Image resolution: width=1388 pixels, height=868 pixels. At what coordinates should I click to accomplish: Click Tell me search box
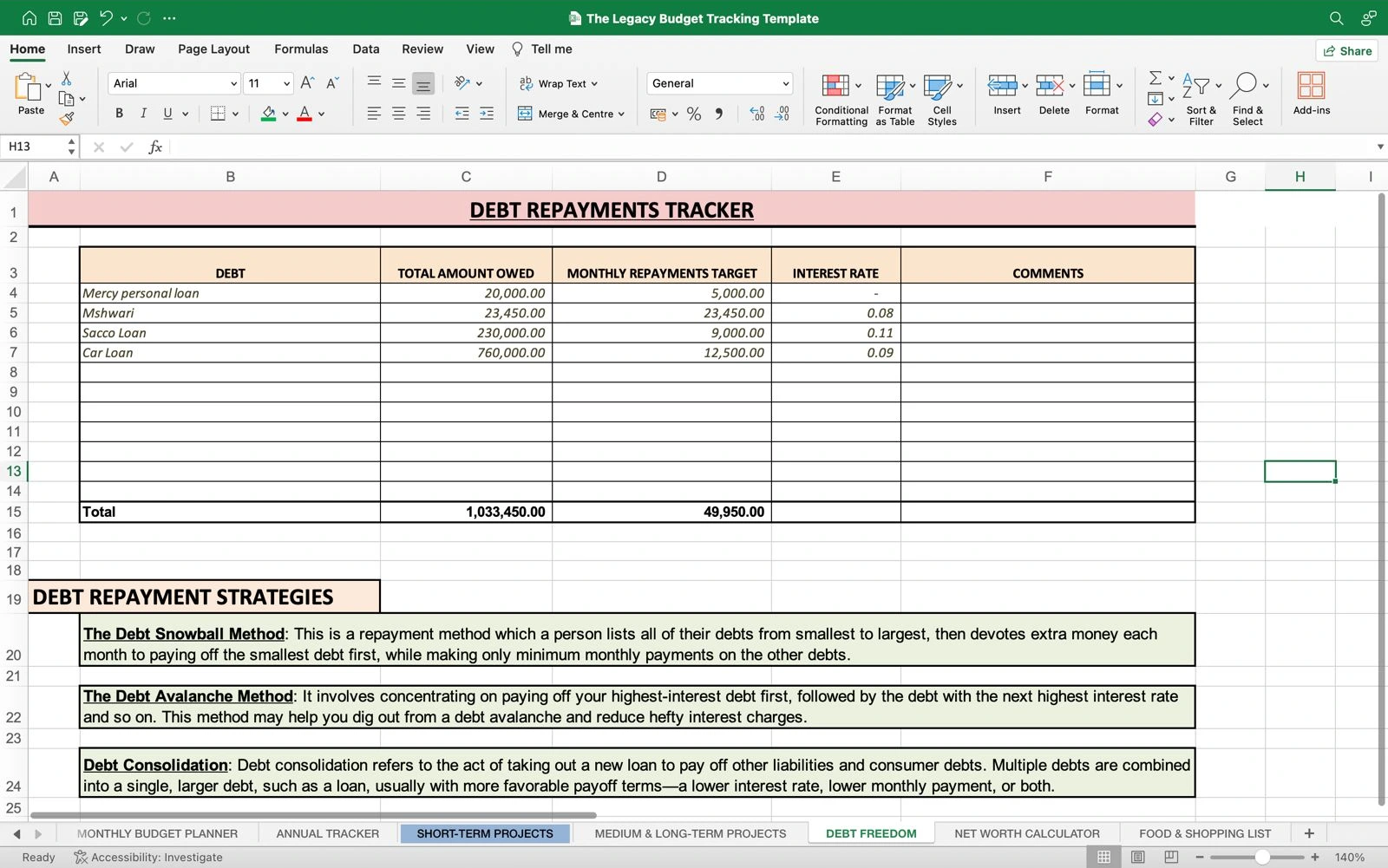point(542,49)
